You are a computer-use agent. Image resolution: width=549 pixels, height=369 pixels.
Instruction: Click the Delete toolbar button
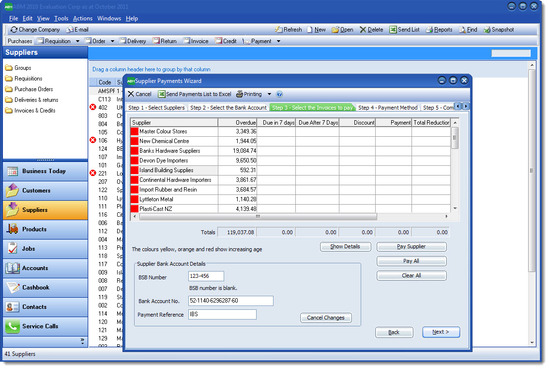click(371, 30)
